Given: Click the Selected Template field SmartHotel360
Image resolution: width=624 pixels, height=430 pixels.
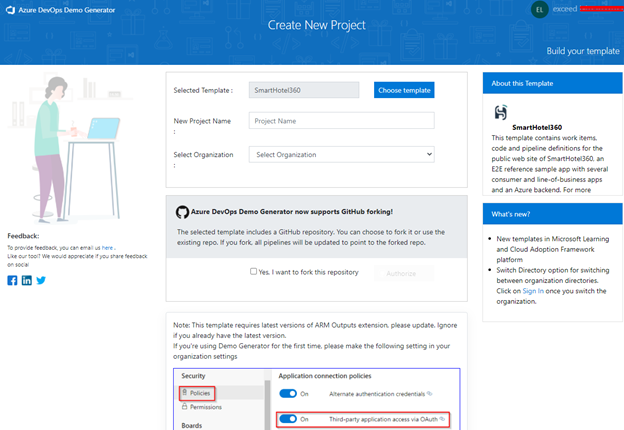Looking at the screenshot, I should click(304, 90).
